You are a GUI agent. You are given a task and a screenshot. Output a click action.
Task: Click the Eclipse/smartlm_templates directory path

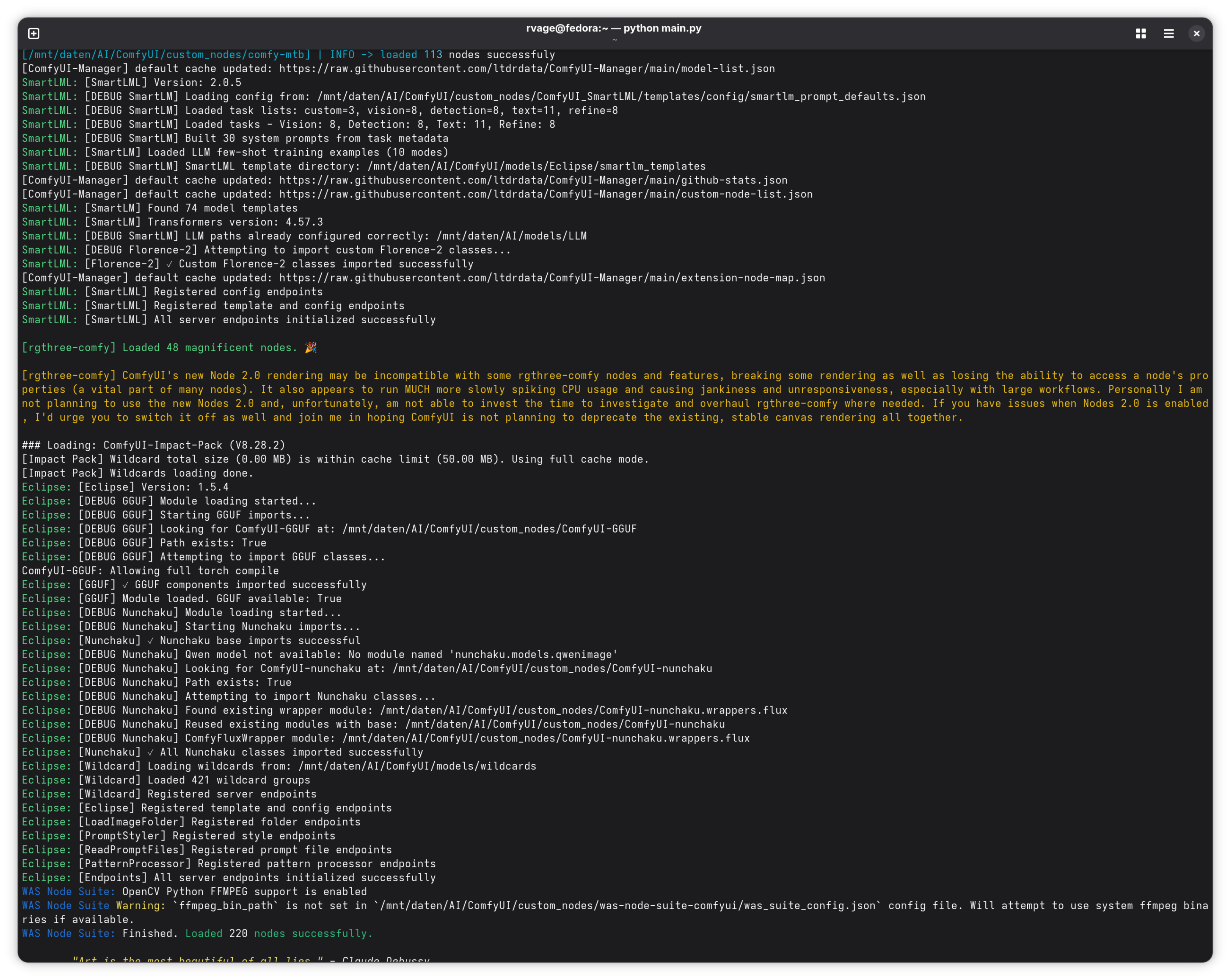[537, 166]
